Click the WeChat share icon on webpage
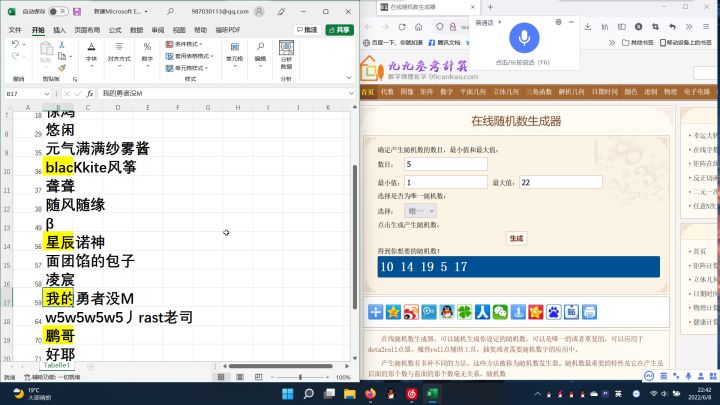Viewport: 720px width, 405px height. 500,312
